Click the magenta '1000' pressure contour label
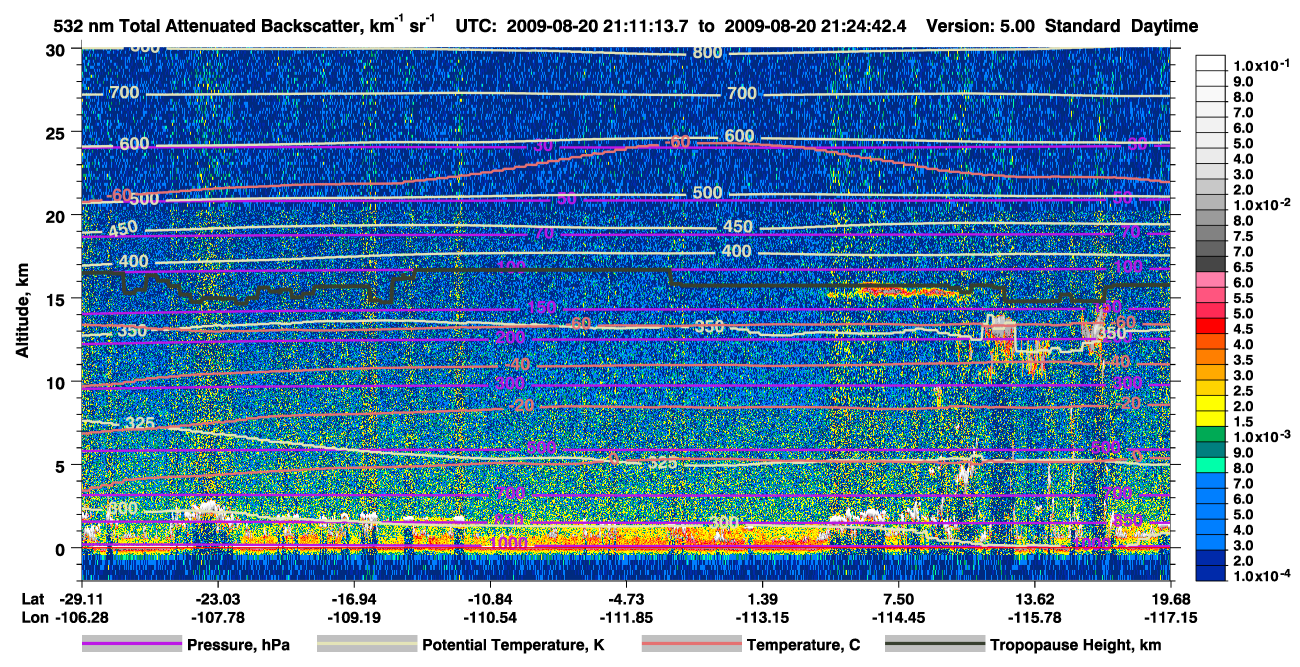The image size is (1300, 667). pos(509,543)
